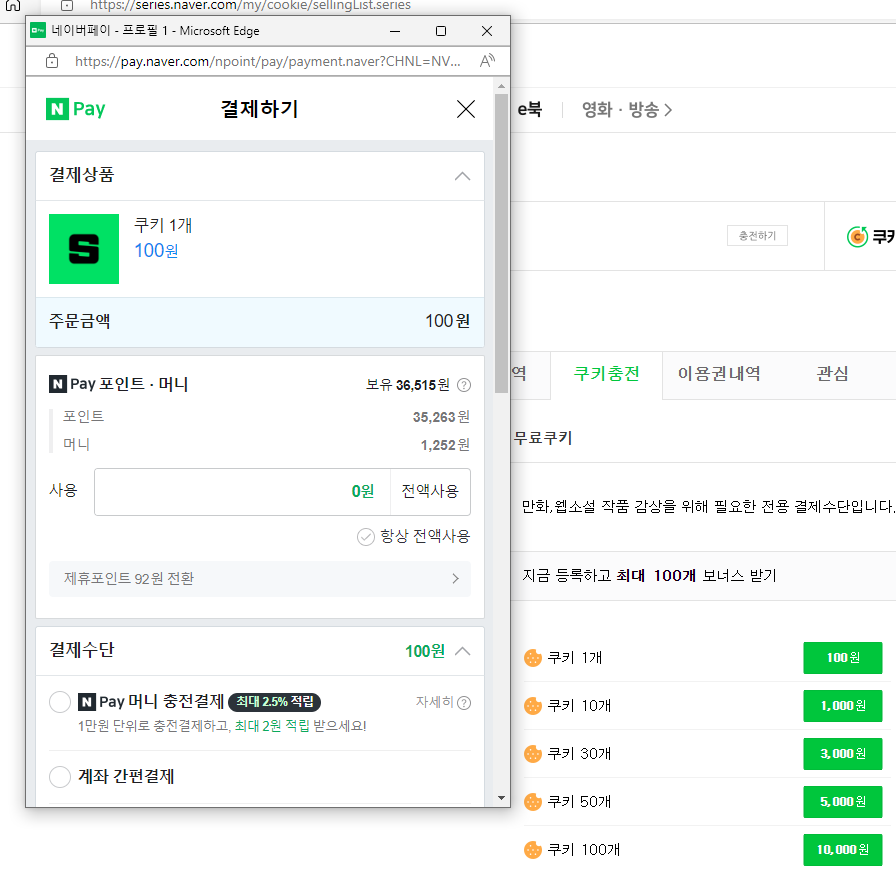Click the main browser home icon
This screenshot has height=874, width=896.
click(13, 5)
